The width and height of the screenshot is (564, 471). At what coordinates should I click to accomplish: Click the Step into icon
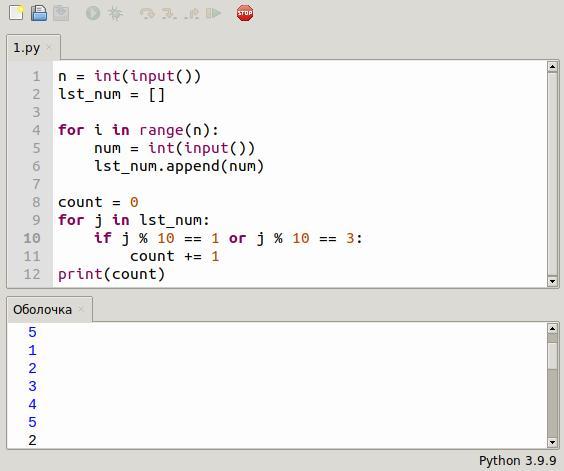pyautogui.click(x=169, y=14)
